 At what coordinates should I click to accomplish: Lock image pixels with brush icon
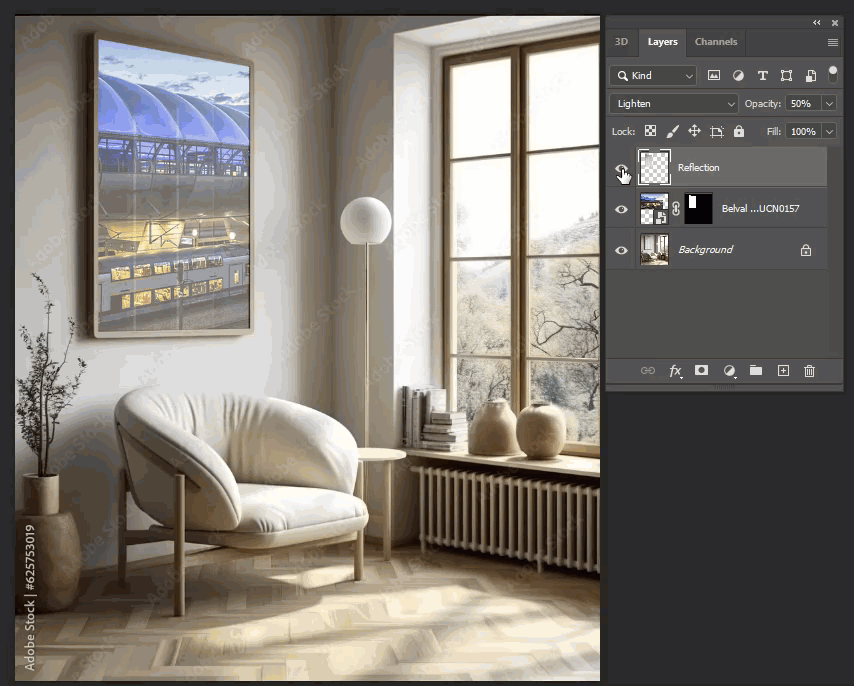(673, 131)
